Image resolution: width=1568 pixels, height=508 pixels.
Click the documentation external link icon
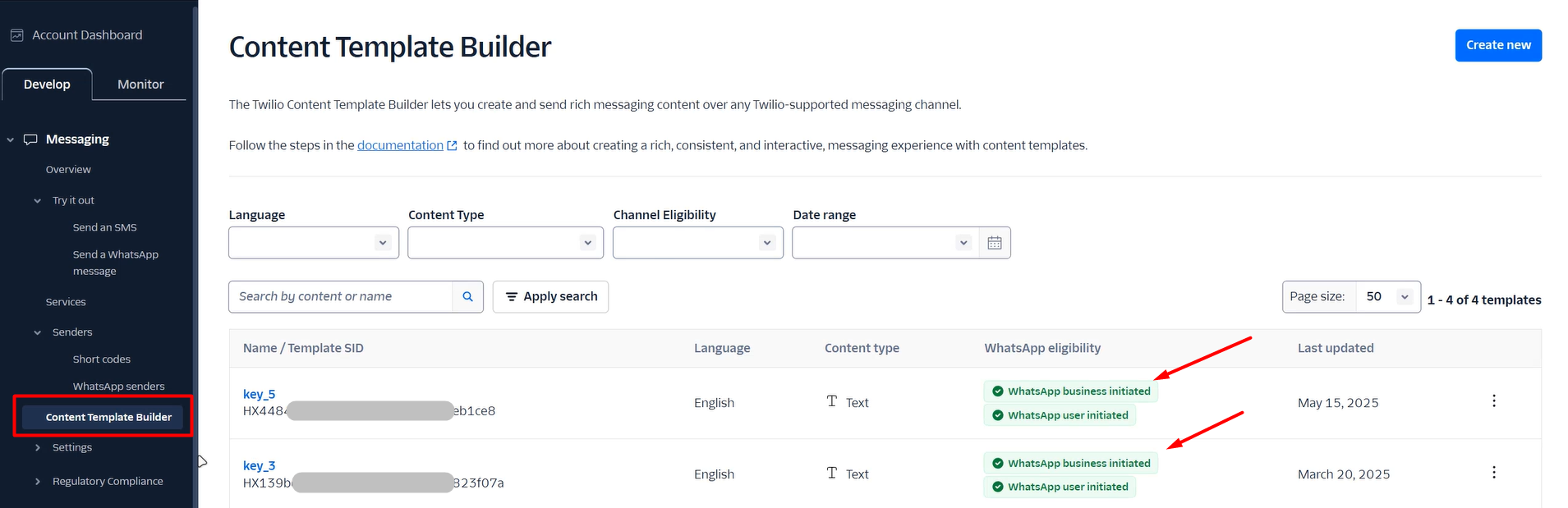[452, 146]
